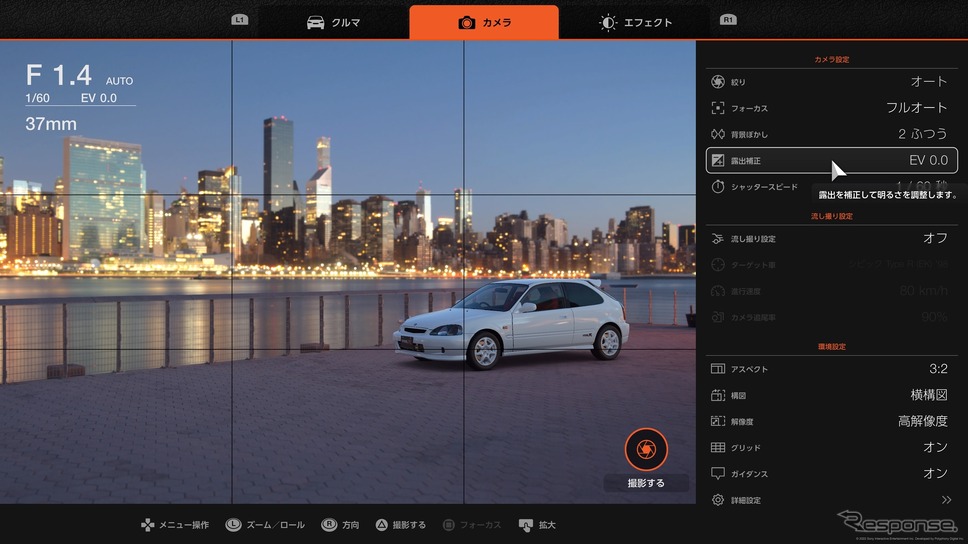Click the 詳細設定 gear icon
The height and width of the screenshot is (544, 968).
717,500
